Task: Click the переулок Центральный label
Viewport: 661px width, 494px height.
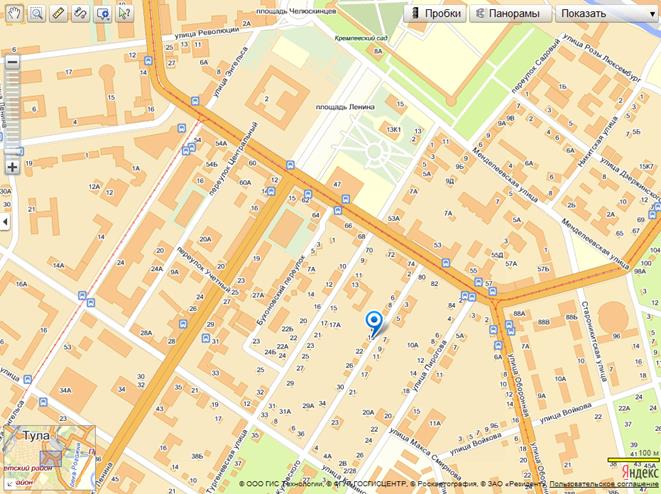Action: tap(233, 158)
